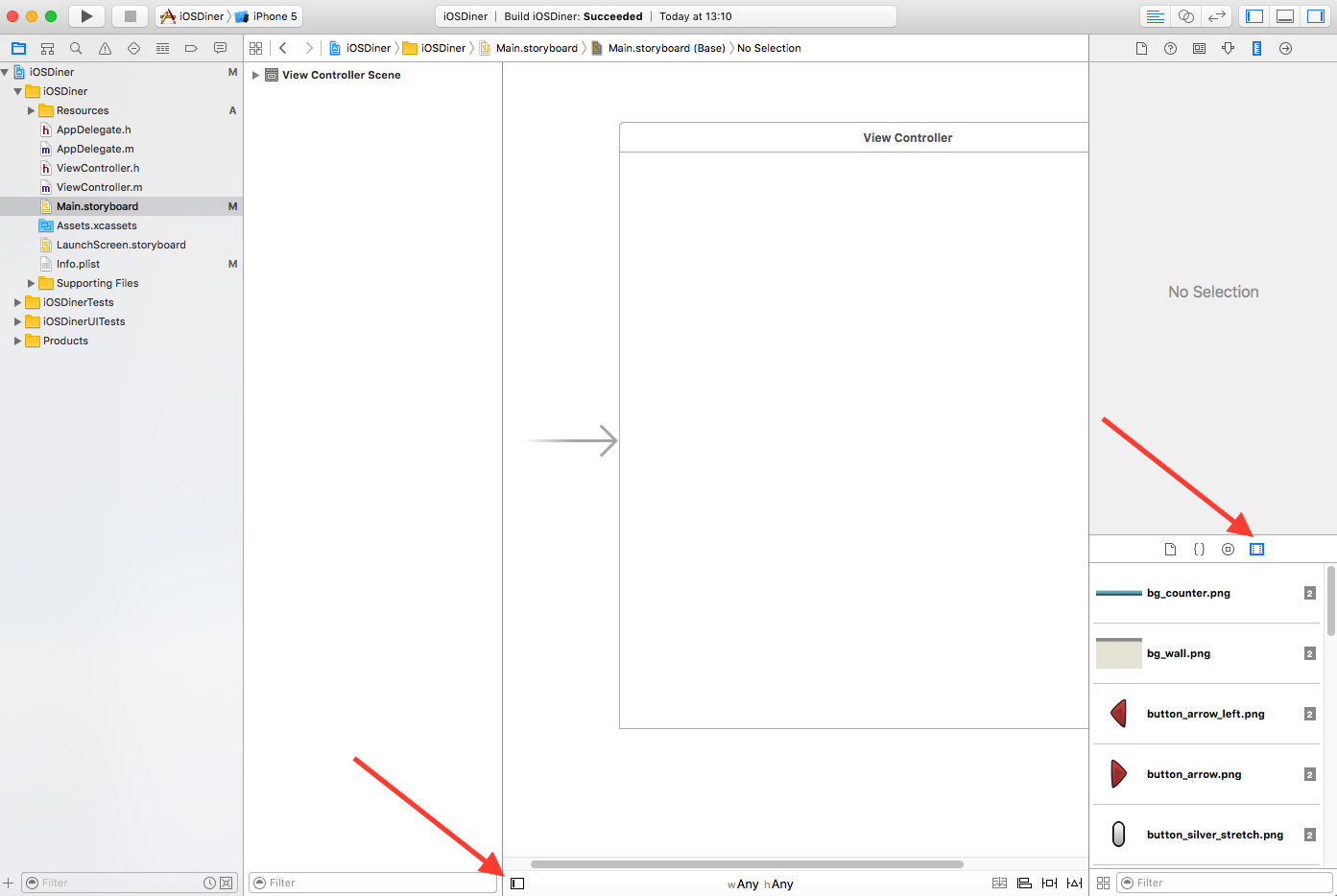Show the Assistant editor
Image resolution: width=1337 pixels, height=896 pixels.
coord(1186,16)
